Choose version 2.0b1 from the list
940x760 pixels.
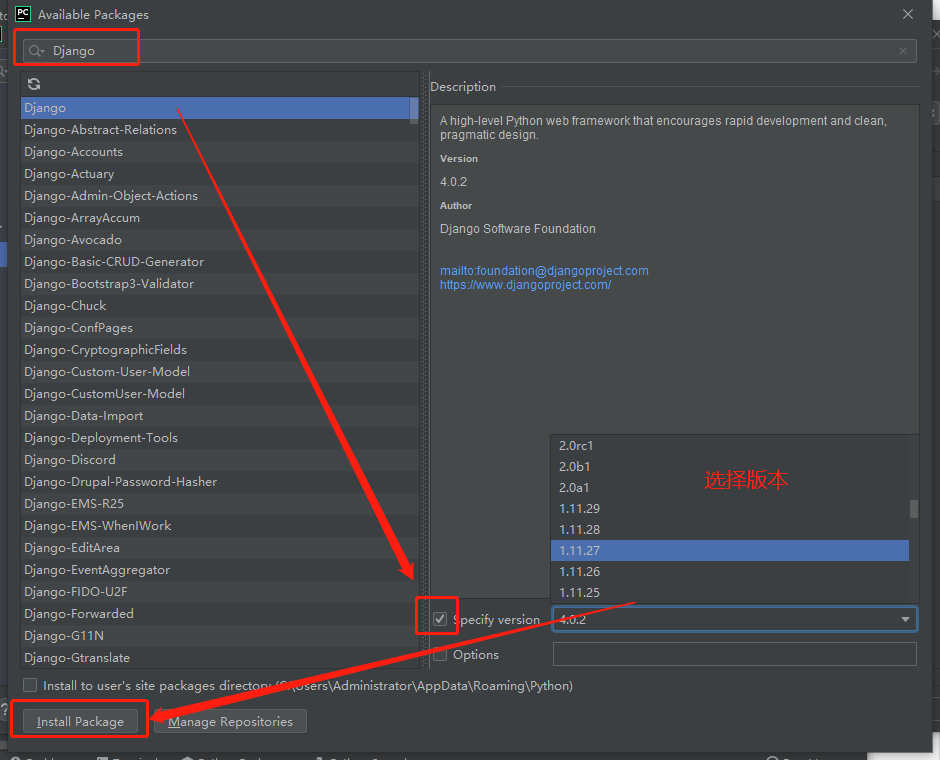[730, 466]
